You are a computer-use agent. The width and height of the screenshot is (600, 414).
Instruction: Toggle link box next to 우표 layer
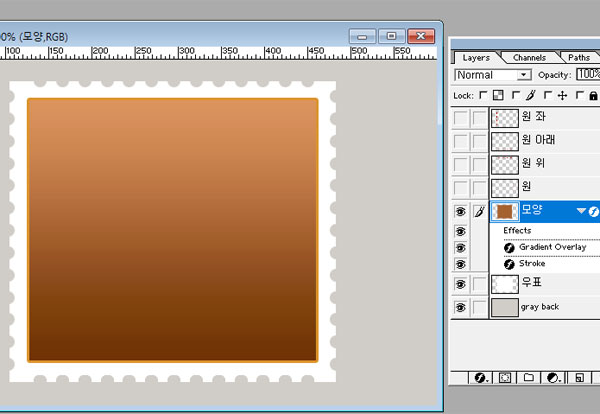point(479,284)
